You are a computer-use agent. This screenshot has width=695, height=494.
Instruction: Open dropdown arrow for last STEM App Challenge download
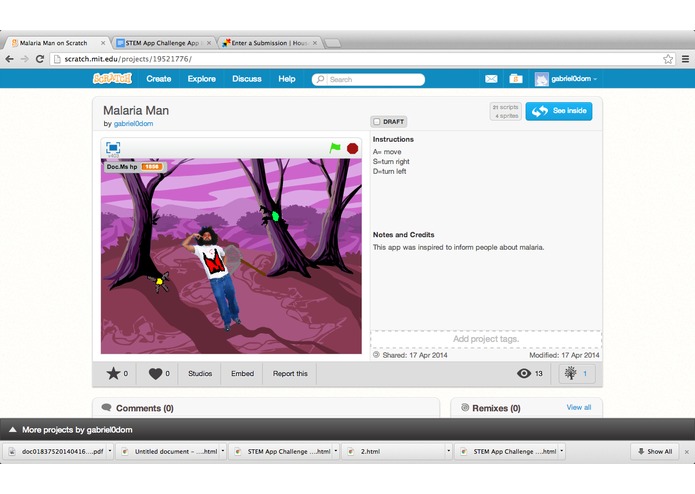coord(562,451)
